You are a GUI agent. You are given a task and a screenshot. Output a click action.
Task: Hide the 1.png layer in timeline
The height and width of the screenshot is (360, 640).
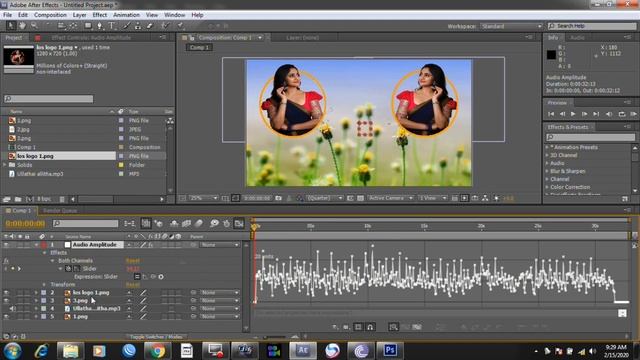(6, 316)
